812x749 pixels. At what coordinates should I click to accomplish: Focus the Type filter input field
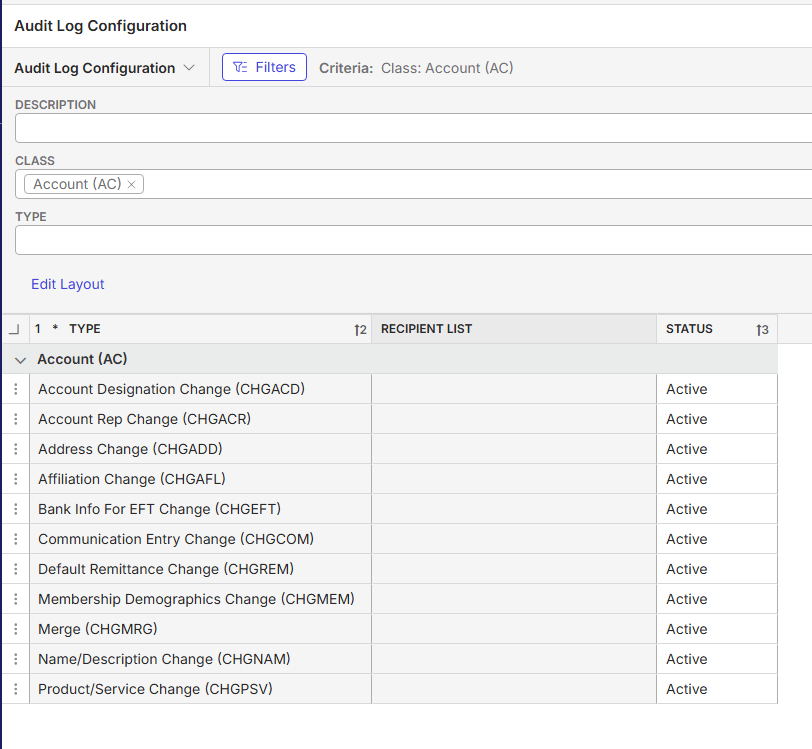coord(413,240)
